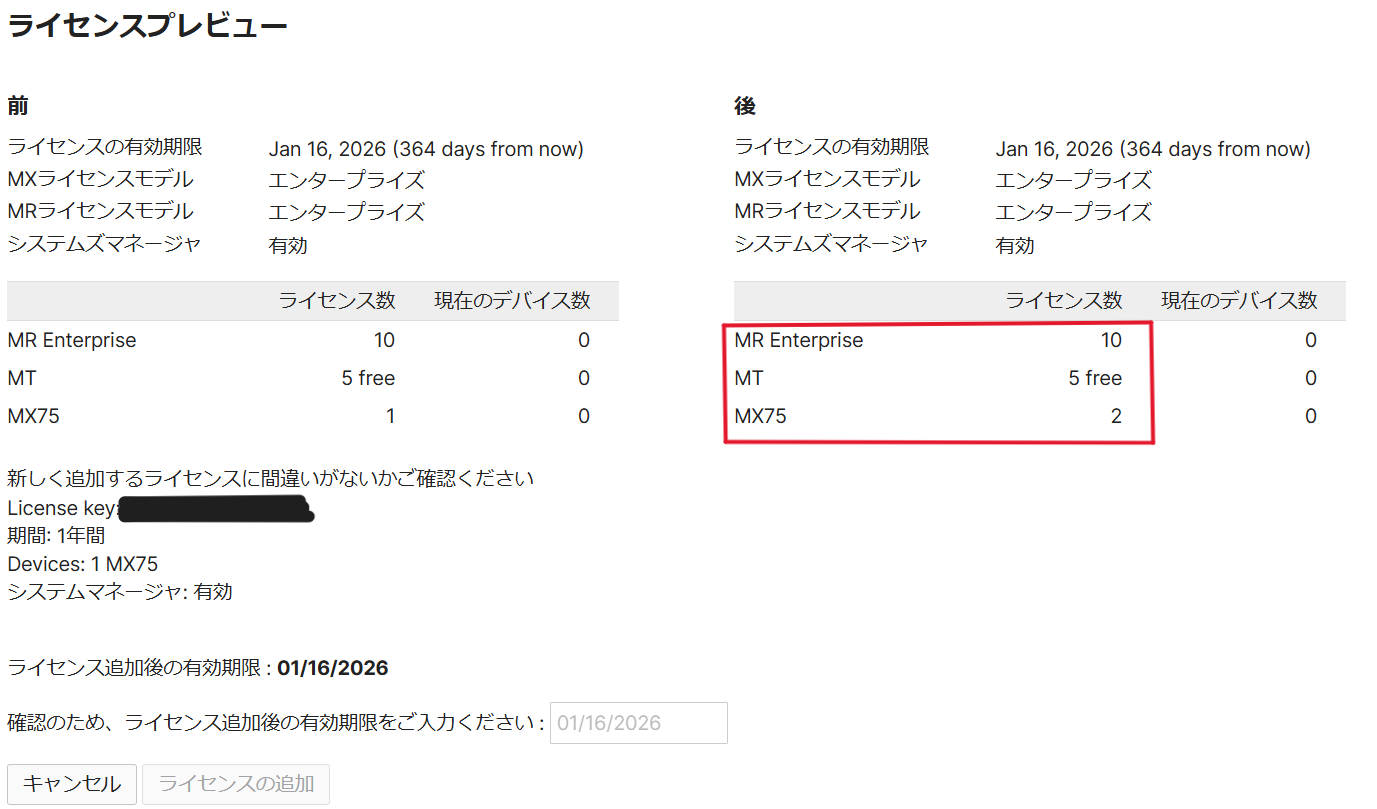Image resolution: width=1377 pixels, height=809 pixels.
Task: Click the 現在のデバイス数 header of the right table
Action: [x=1242, y=300]
